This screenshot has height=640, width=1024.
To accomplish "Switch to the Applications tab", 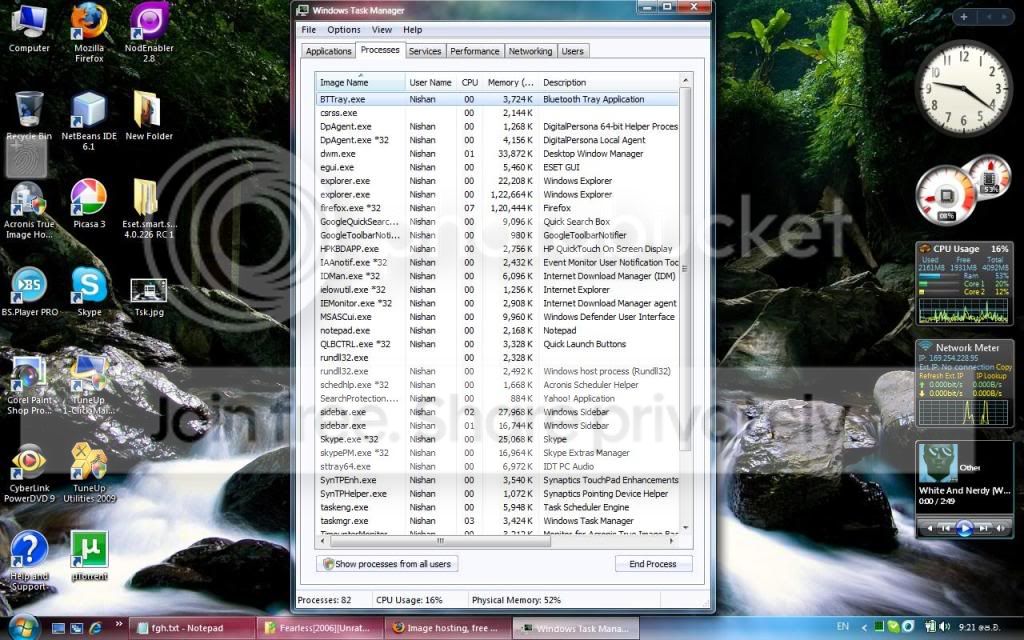I will point(328,51).
